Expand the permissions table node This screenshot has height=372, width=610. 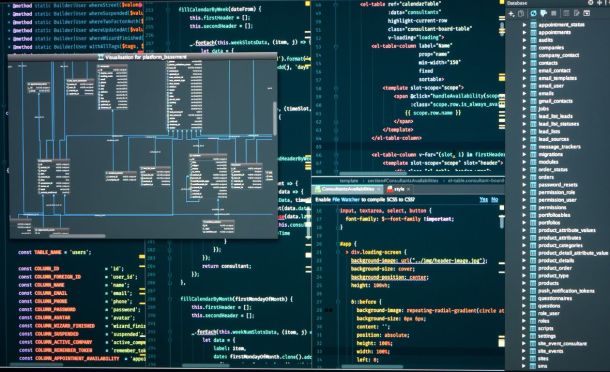(x=524, y=207)
